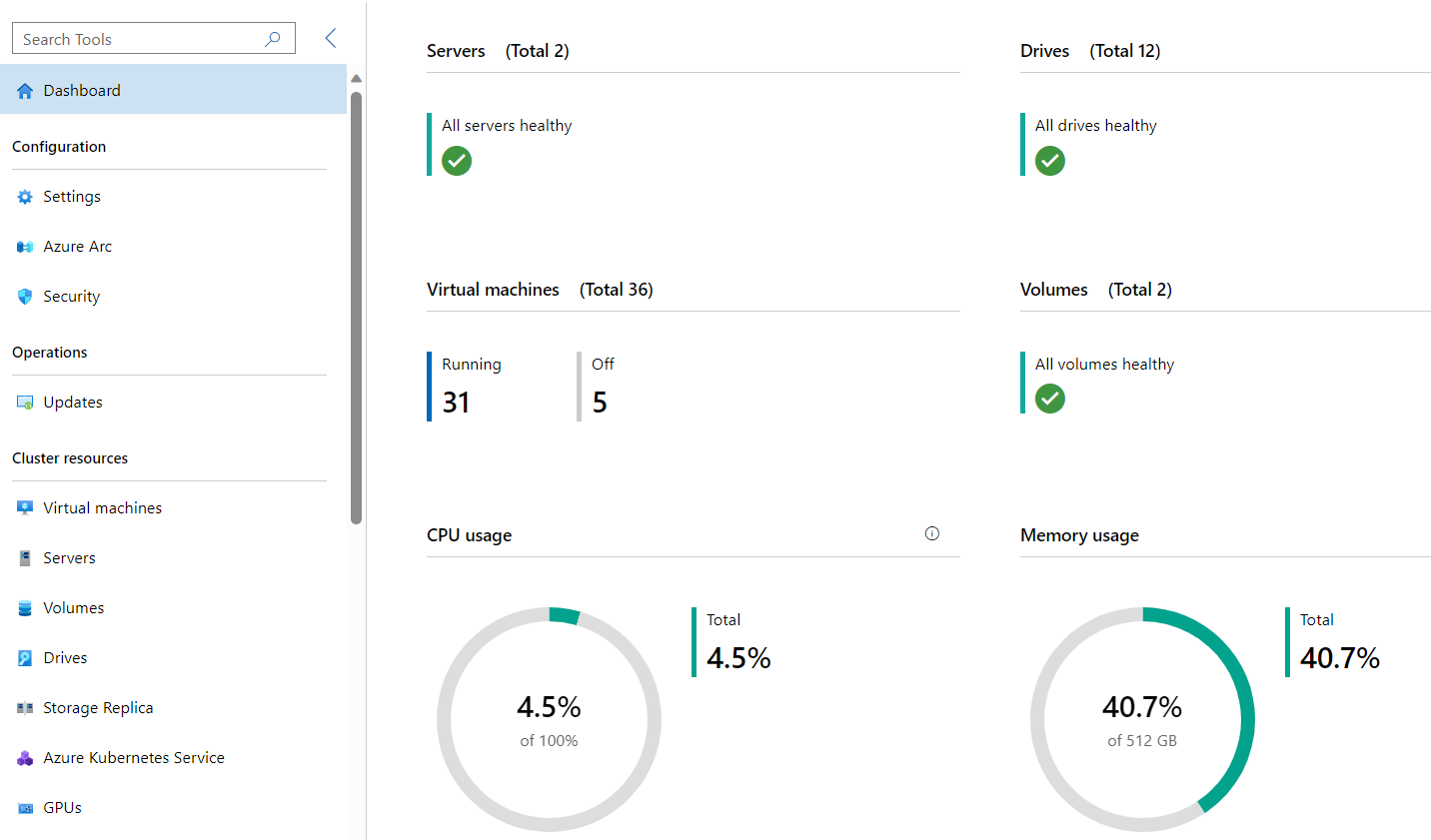Click the CPU Total 4.5% value

pyautogui.click(x=738, y=658)
